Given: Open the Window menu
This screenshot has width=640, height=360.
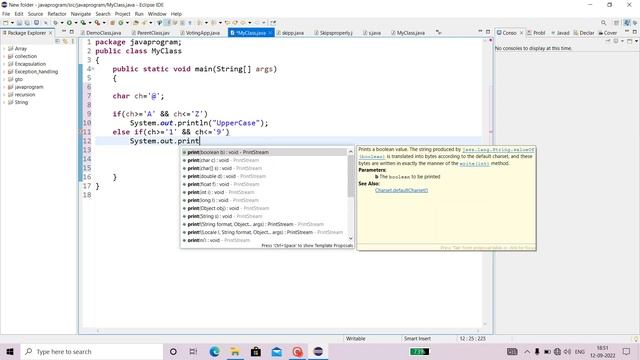Looking at the screenshot, I should (157, 14).
